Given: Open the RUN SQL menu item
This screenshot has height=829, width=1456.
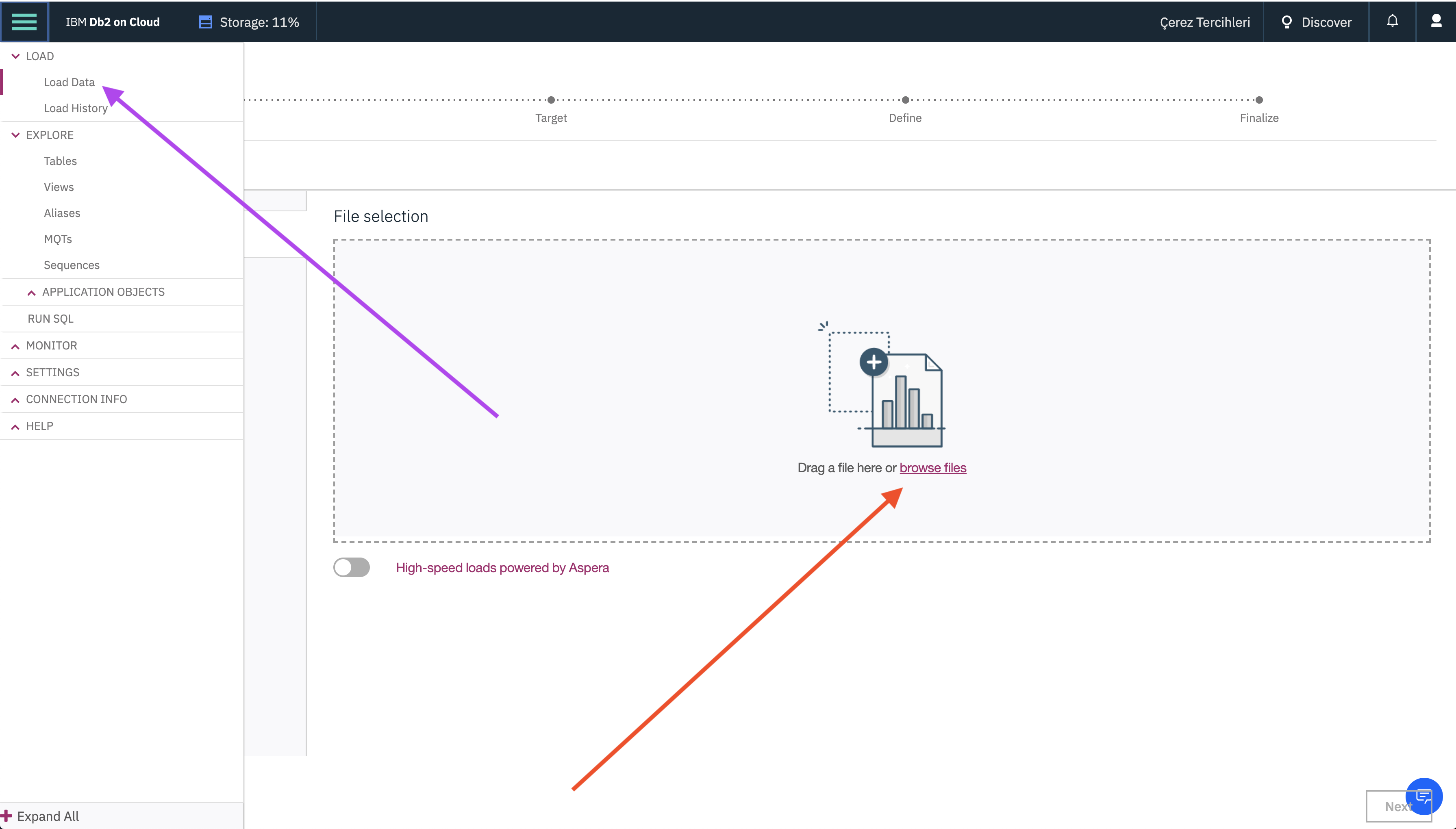Looking at the screenshot, I should [x=50, y=319].
